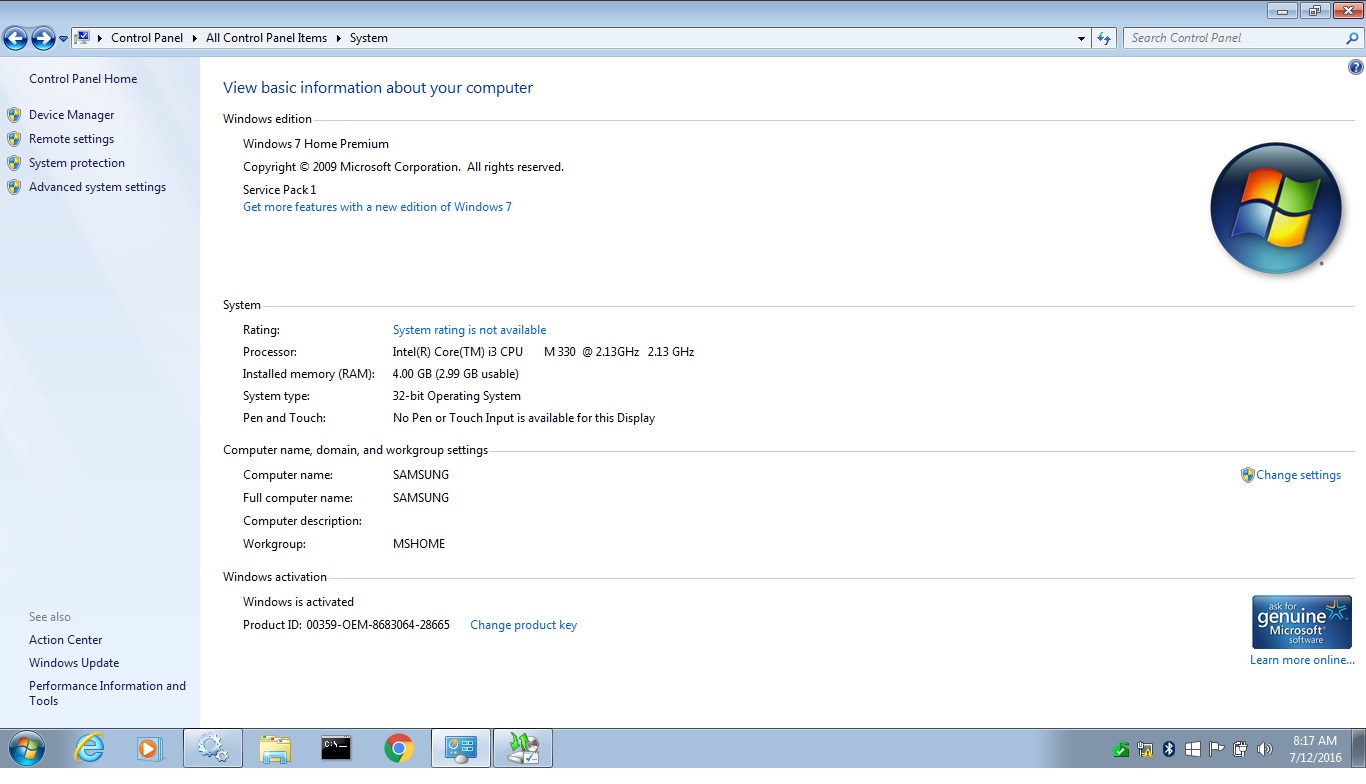Click the Show desktop strip beside the clock
The width and height of the screenshot is (1366, 784).
pyautogui.click(x=1359, y=748)
